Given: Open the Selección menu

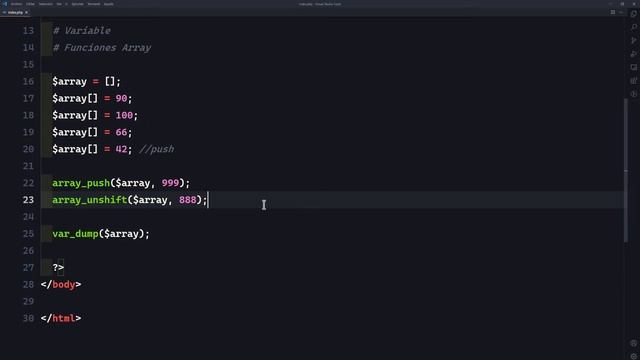Looking at the screenshot, I should click(46, 4).
